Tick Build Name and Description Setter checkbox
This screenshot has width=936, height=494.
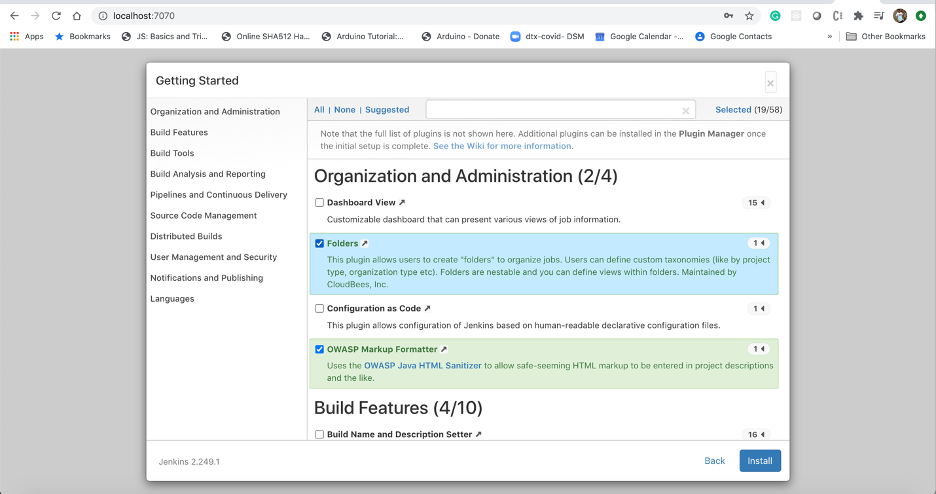319,434
